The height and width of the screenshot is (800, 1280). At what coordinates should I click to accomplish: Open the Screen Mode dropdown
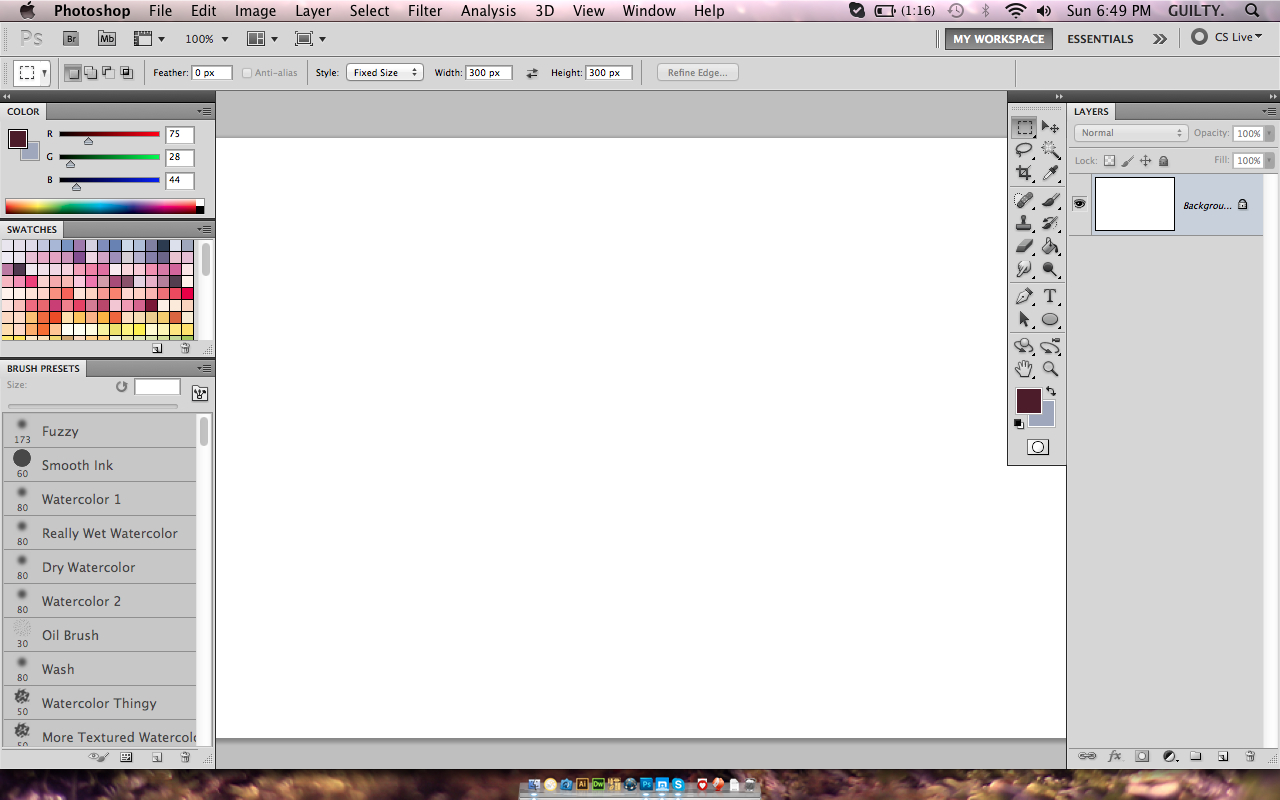tap(311, 39)
